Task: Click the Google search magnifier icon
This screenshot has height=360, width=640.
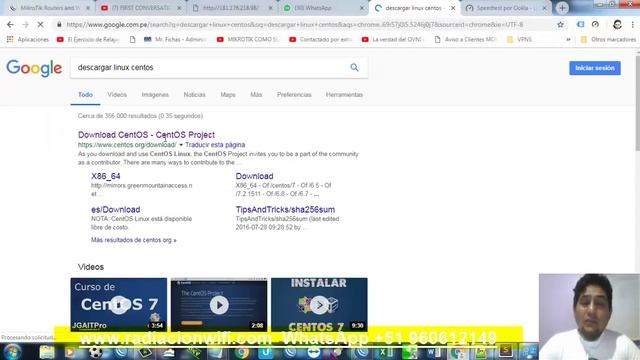Action: coord(354,67)
